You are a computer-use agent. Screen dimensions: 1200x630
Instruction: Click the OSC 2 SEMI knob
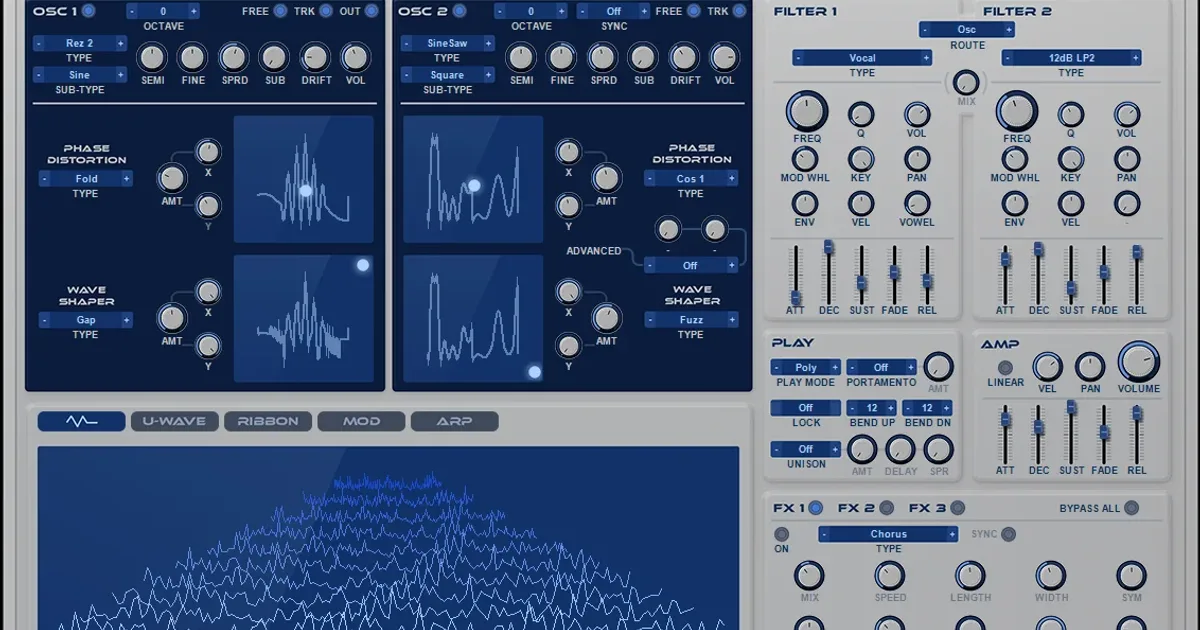click(521, 57)
